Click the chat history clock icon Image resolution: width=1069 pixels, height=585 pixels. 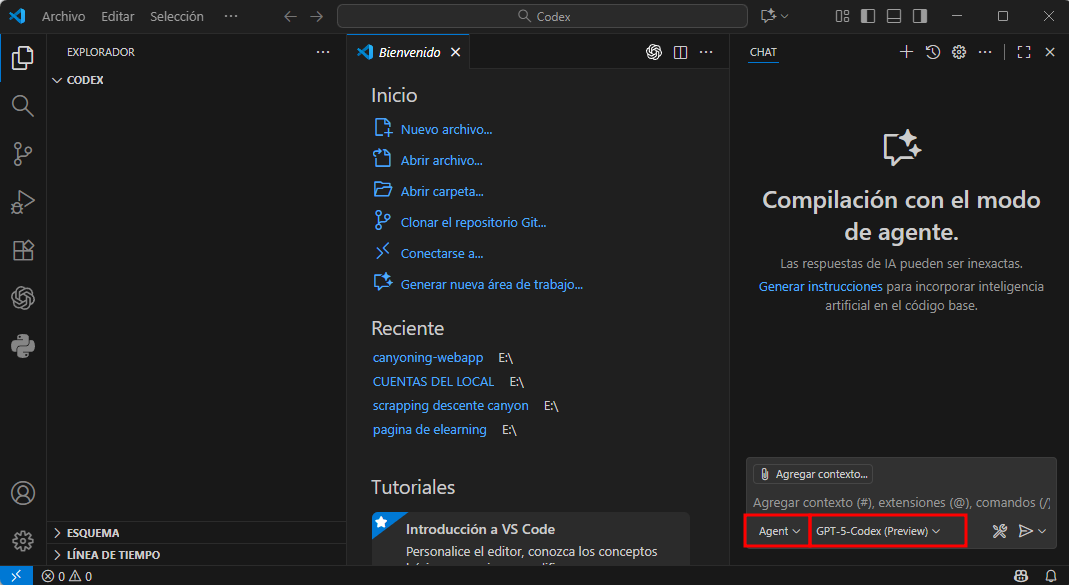click(x=932, y=52)
